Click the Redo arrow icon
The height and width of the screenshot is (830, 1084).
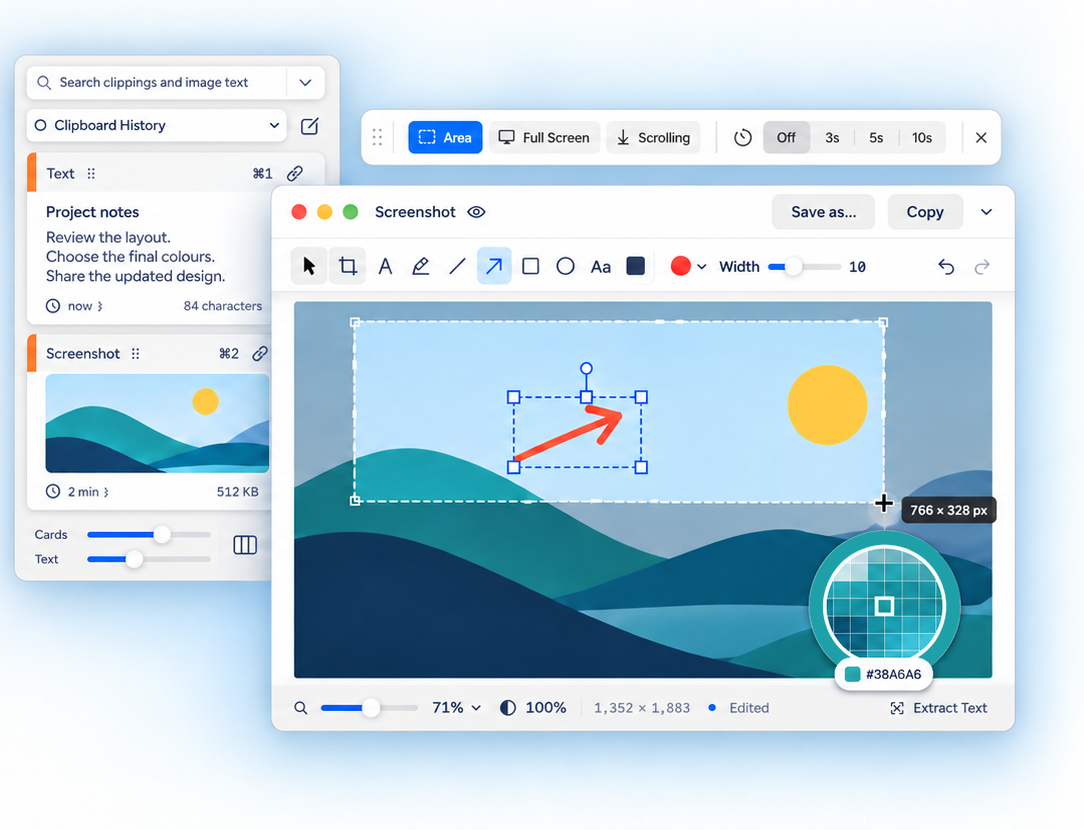point(982,267)
